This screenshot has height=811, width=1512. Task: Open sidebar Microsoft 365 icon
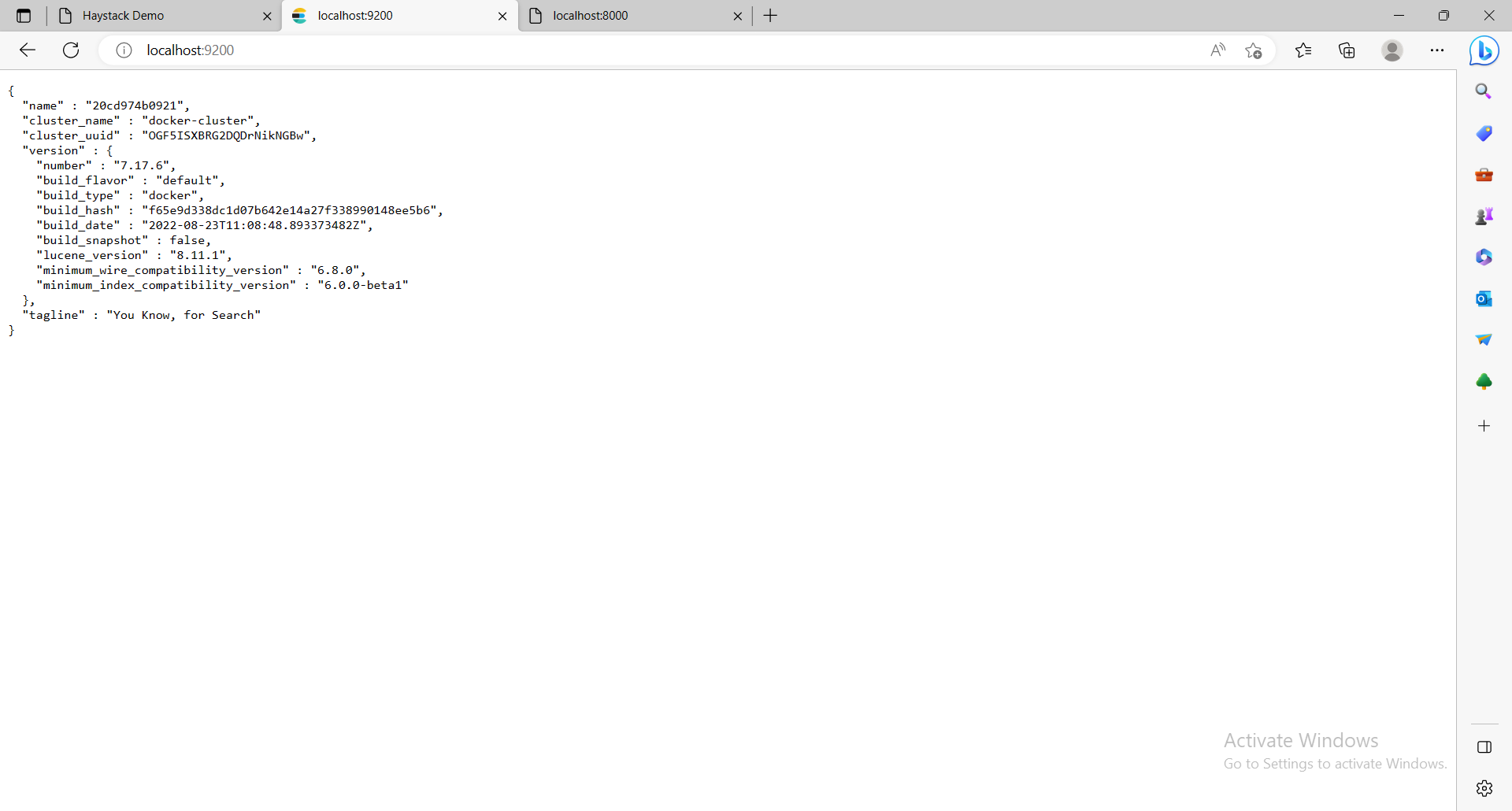1484,257
